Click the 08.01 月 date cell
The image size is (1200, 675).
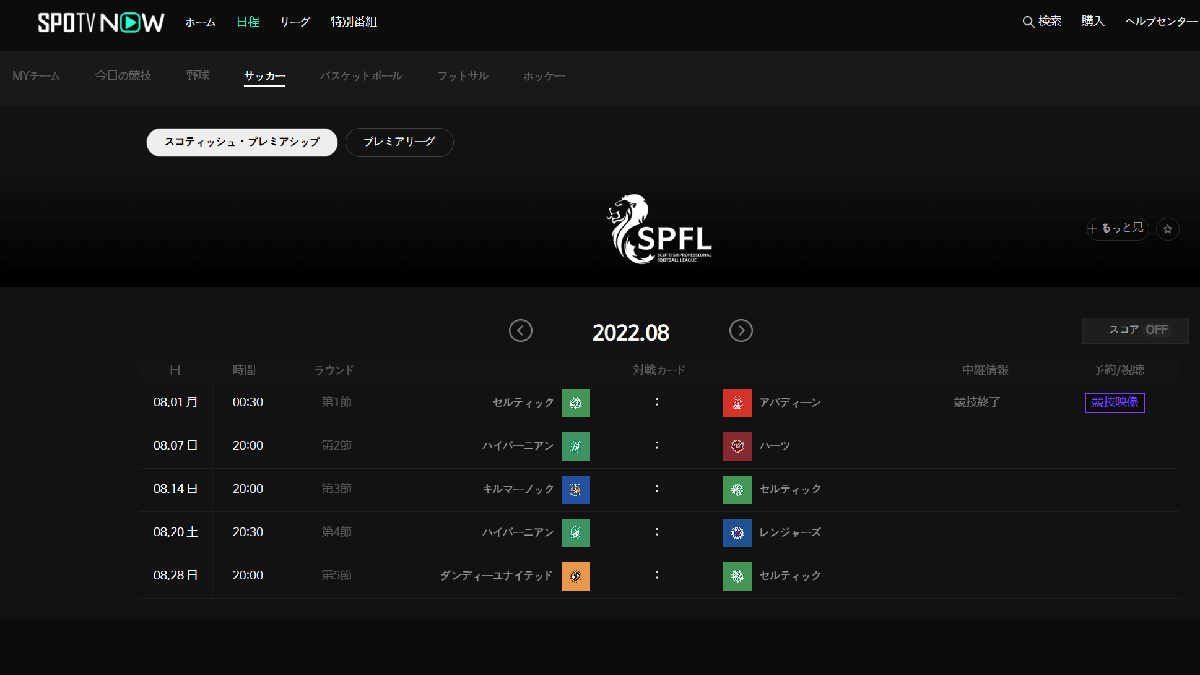tap(175, 403)
